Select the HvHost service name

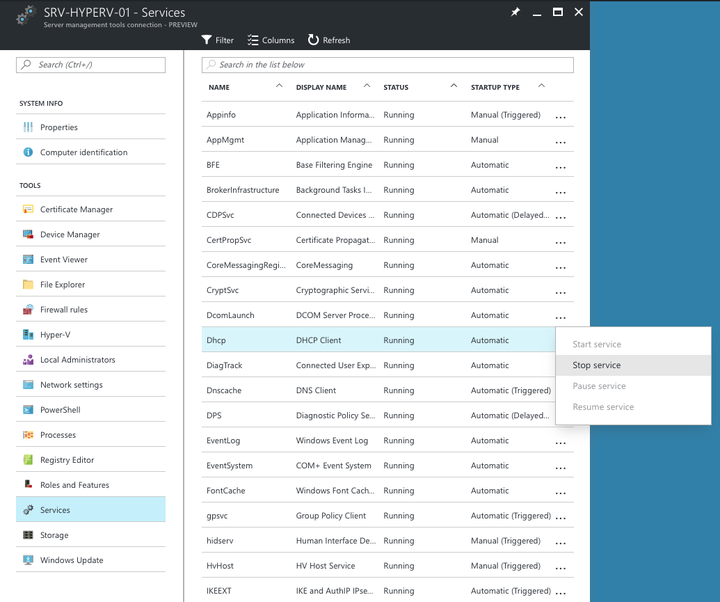pos(220,566)
